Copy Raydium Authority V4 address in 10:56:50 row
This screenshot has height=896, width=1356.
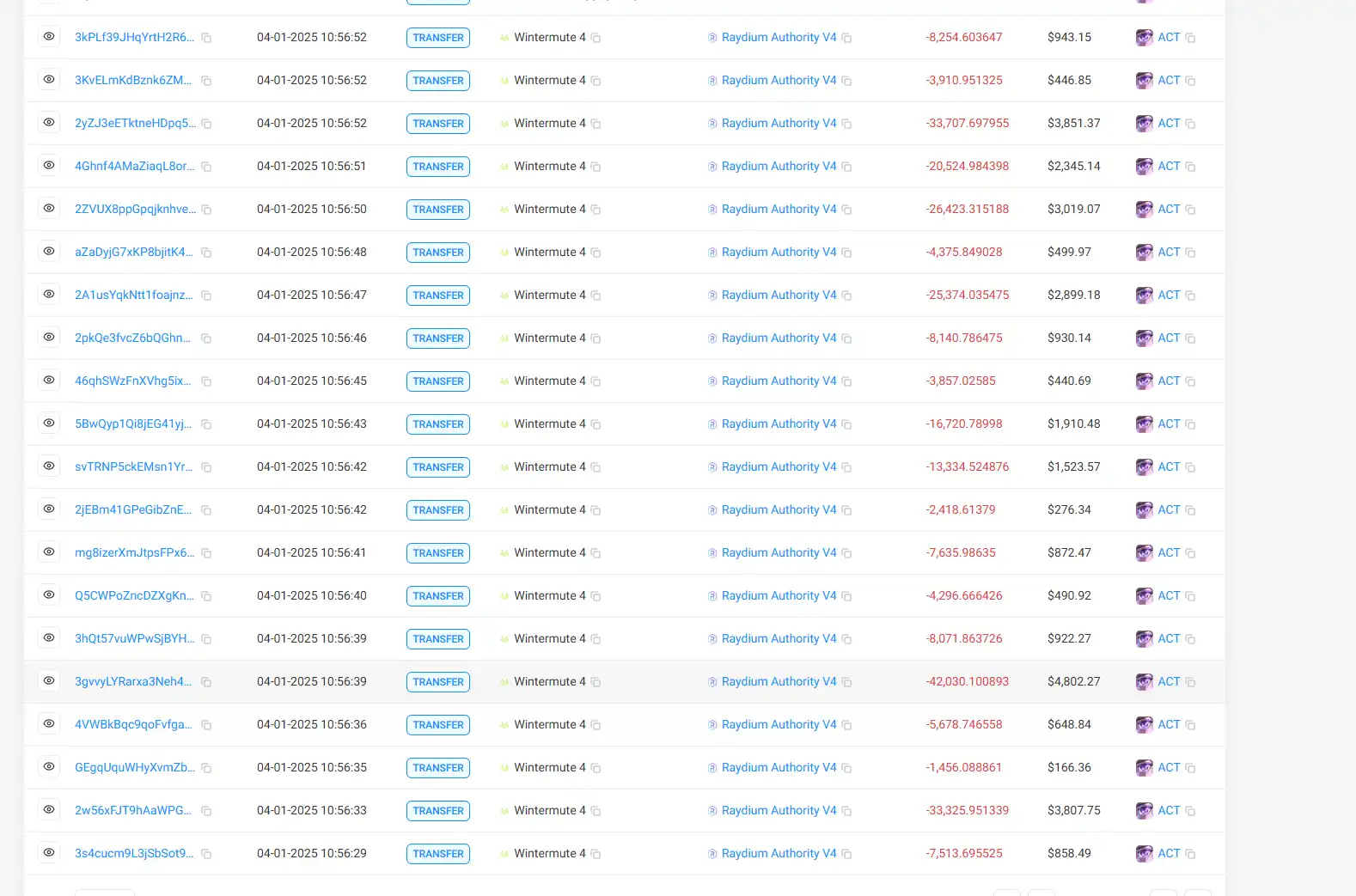[846, 210]
